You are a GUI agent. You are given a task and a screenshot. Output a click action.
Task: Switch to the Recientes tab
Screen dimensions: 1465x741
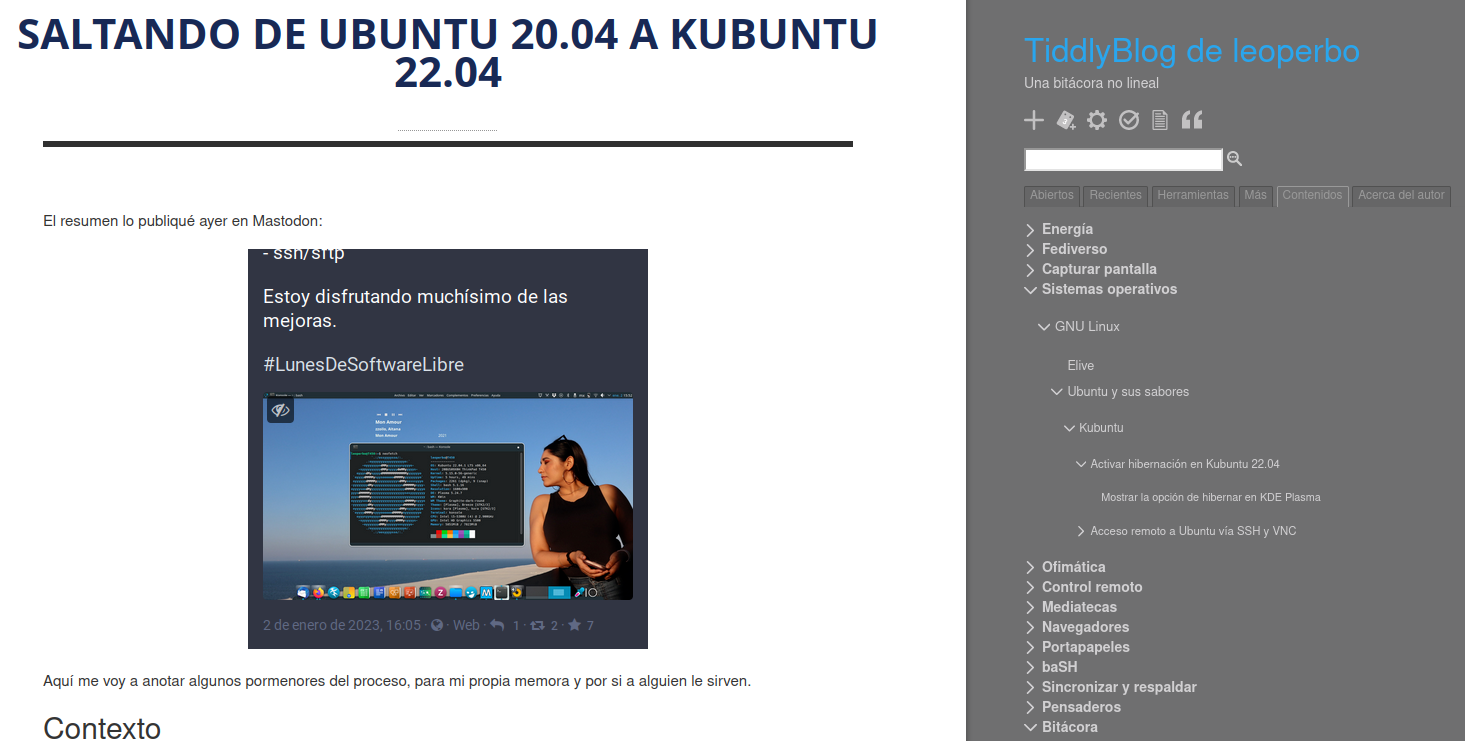tap(1115, 196)
